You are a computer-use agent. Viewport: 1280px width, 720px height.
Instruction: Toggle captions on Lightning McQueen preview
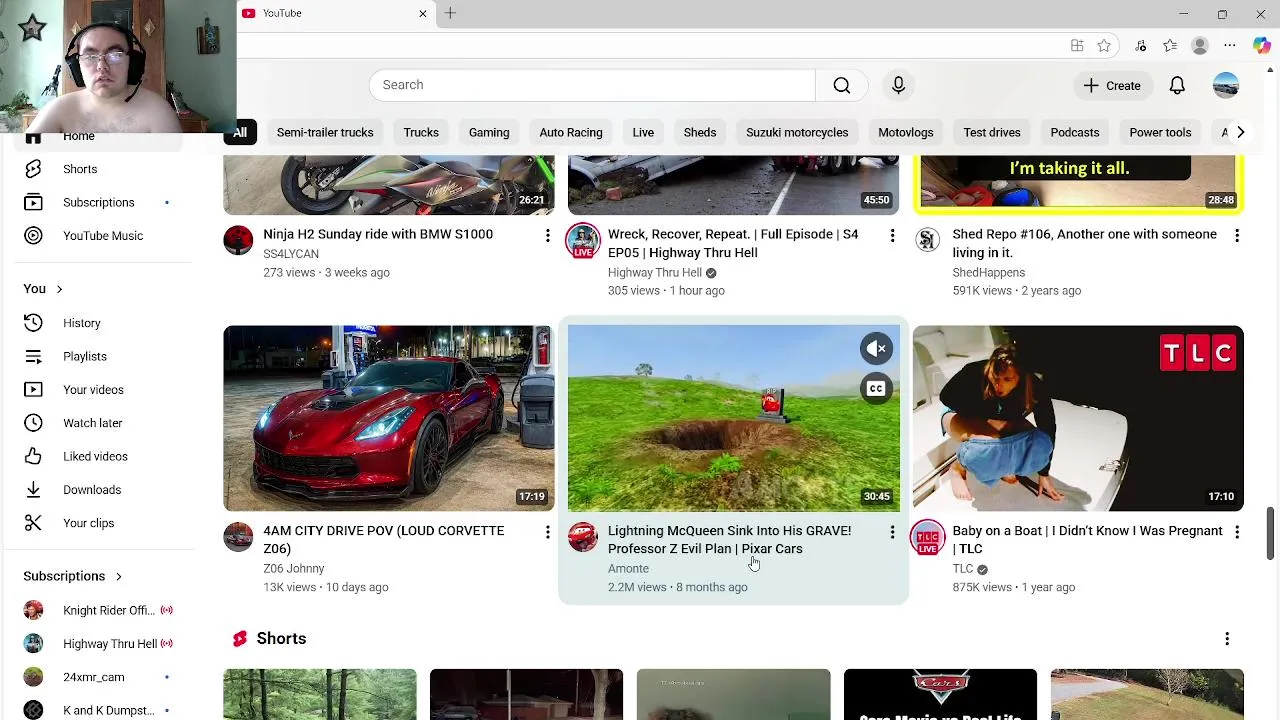(876, 389)
